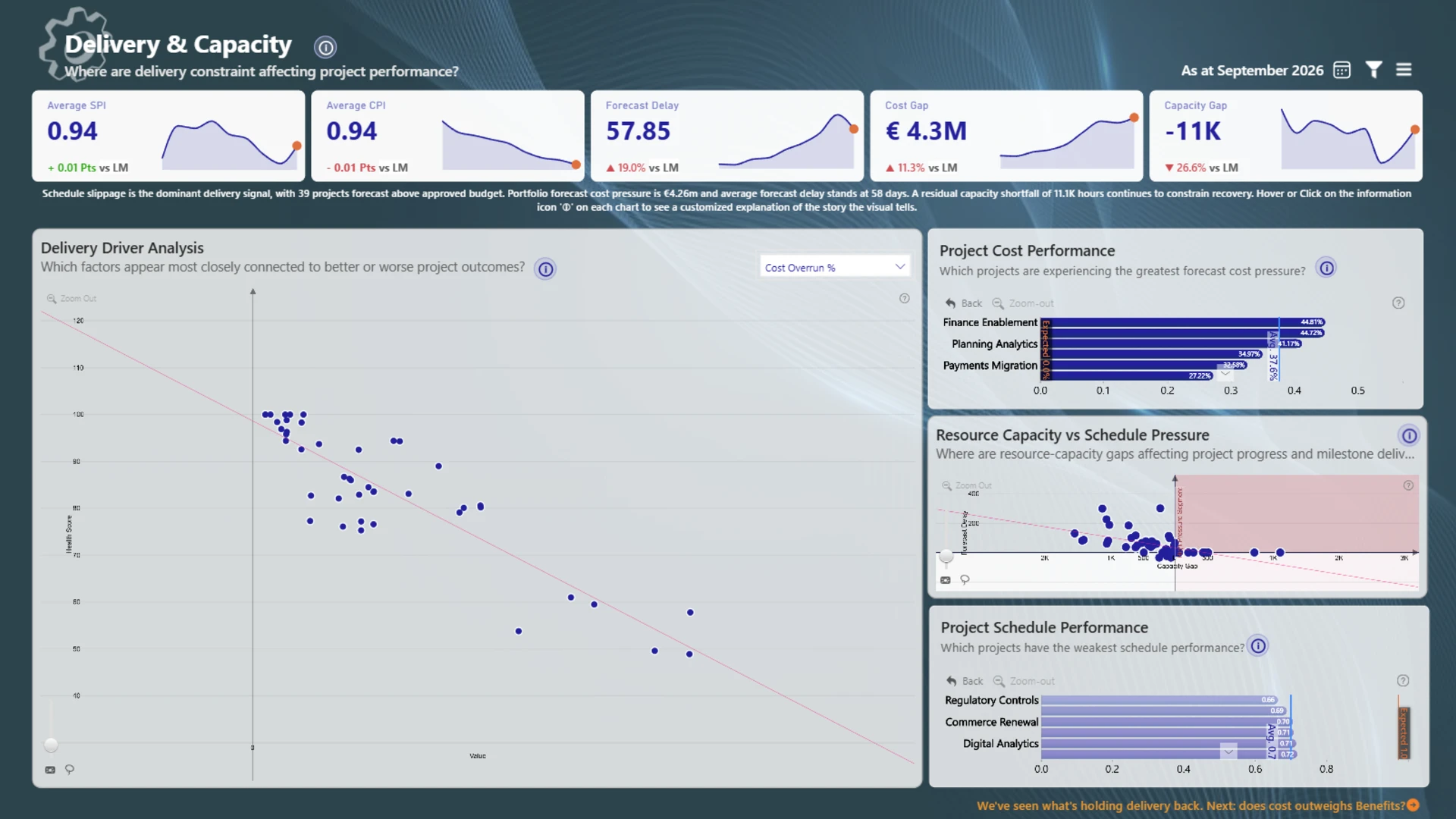This screenshot has height=819, width=1456.
Task: Click Zoom-out in Project Cost Performance chart
Action: pyautogui.click(x=1023, y=303)
